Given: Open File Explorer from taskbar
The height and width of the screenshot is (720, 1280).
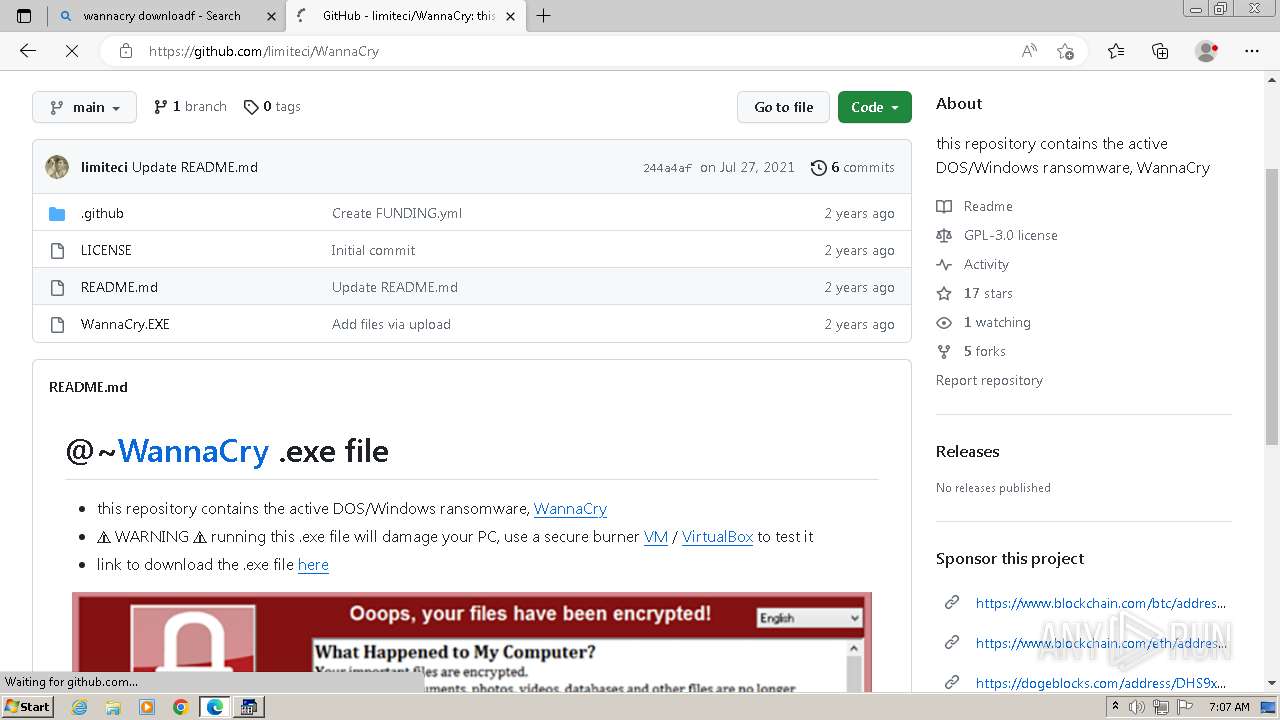Looking at the screenshot, I should [x=113, y=707].
